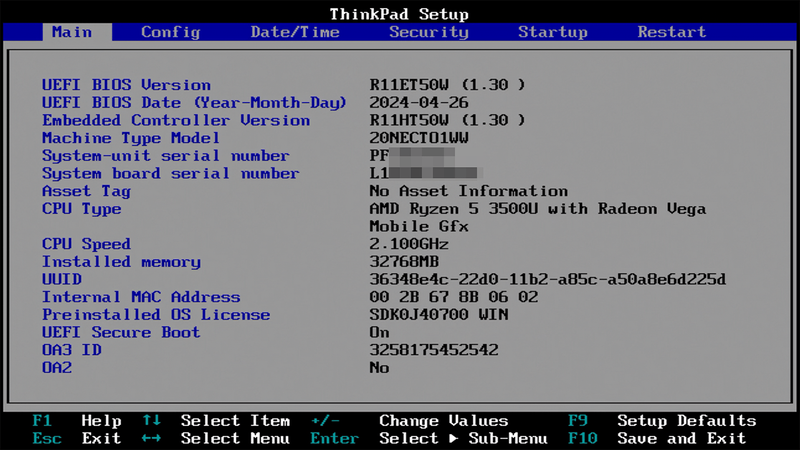Screen dimensions: 800x450
Task: Go to the Security tab
Action: [429, 32]
